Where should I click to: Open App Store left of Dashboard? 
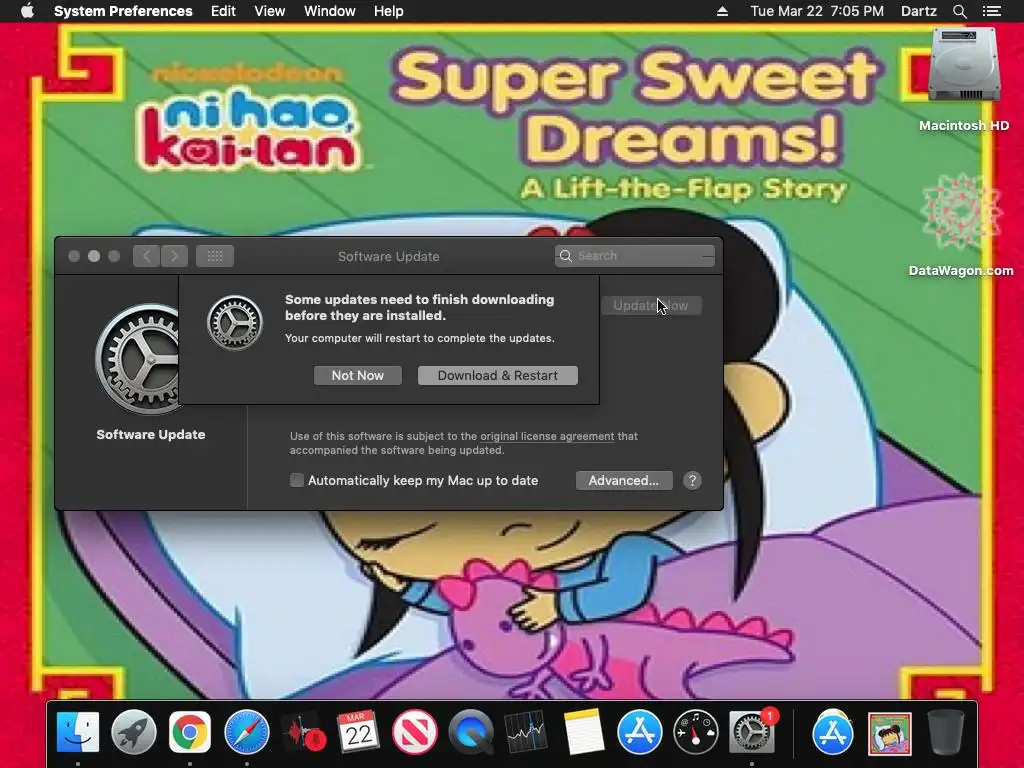click(639, 732)
